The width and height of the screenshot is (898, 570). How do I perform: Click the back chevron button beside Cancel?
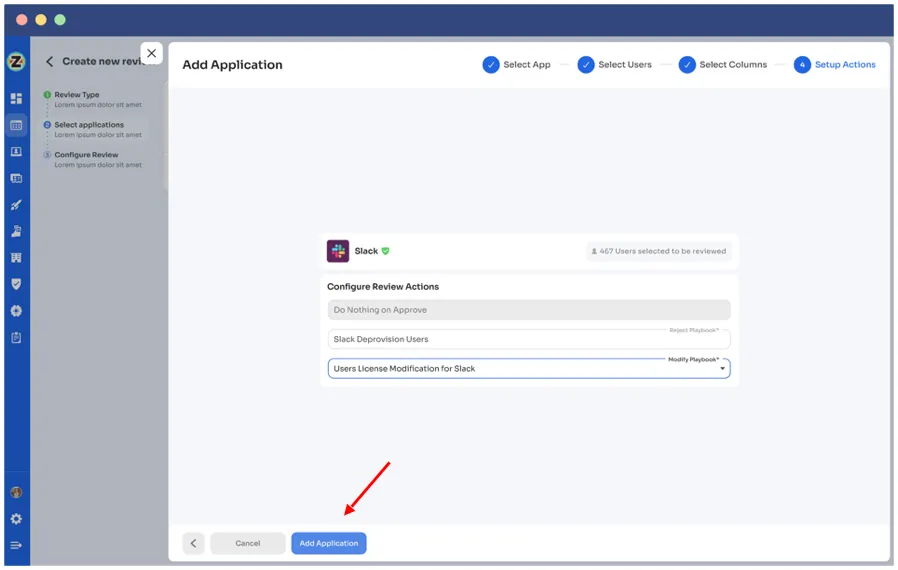pyautogui.click(x=193, y=544)
